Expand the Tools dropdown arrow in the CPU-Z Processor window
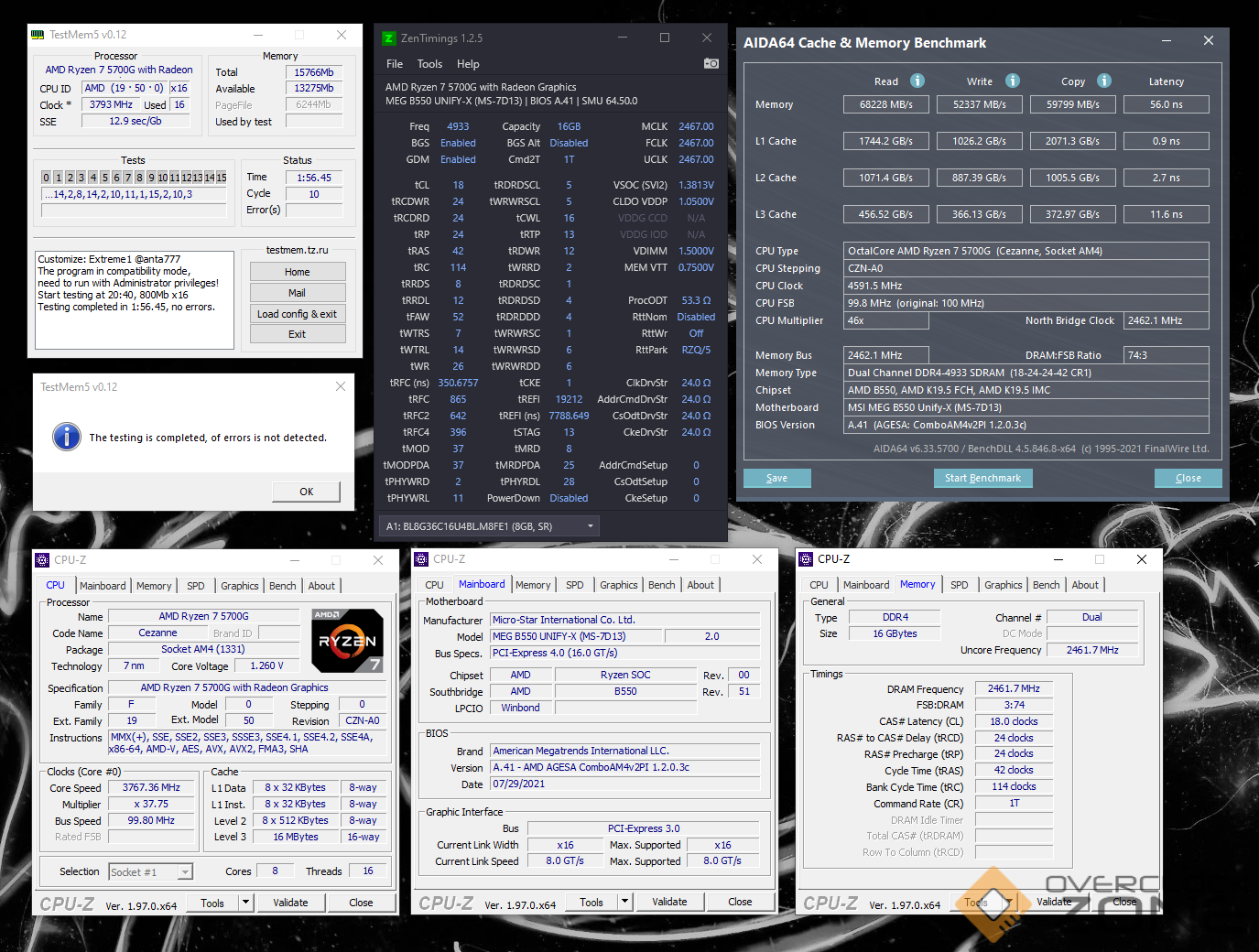Image resolution: width=1259 pixels, height=952 pixels. tap(245, 903)
